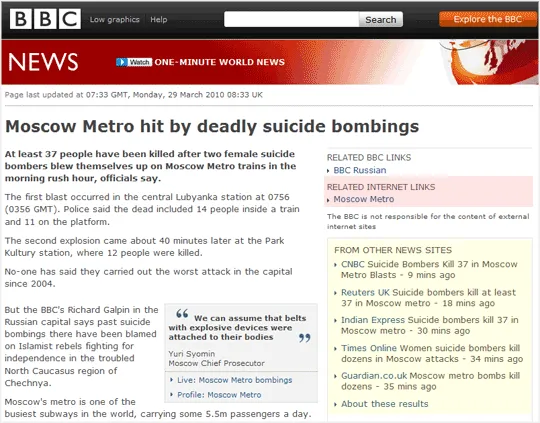Click the BBC logo
This screenshot has width=540, height=423.
[45, 19]
